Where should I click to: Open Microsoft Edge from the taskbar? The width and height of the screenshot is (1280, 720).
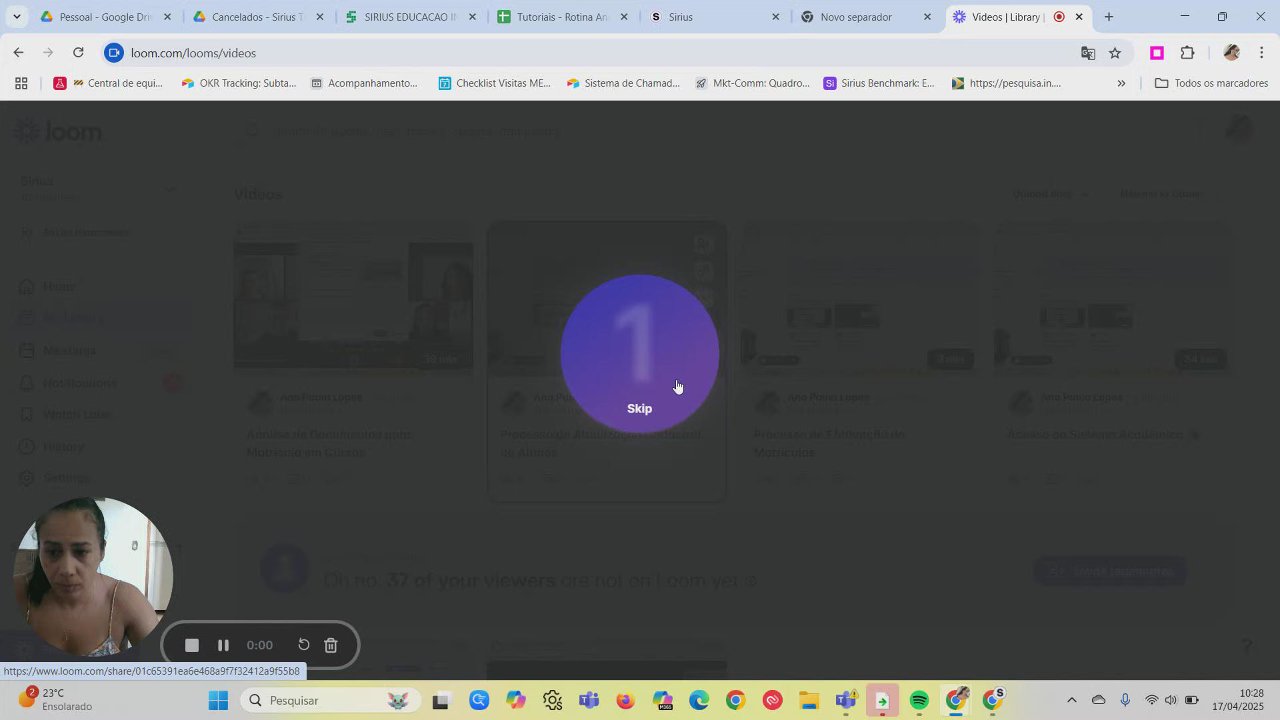698,700
